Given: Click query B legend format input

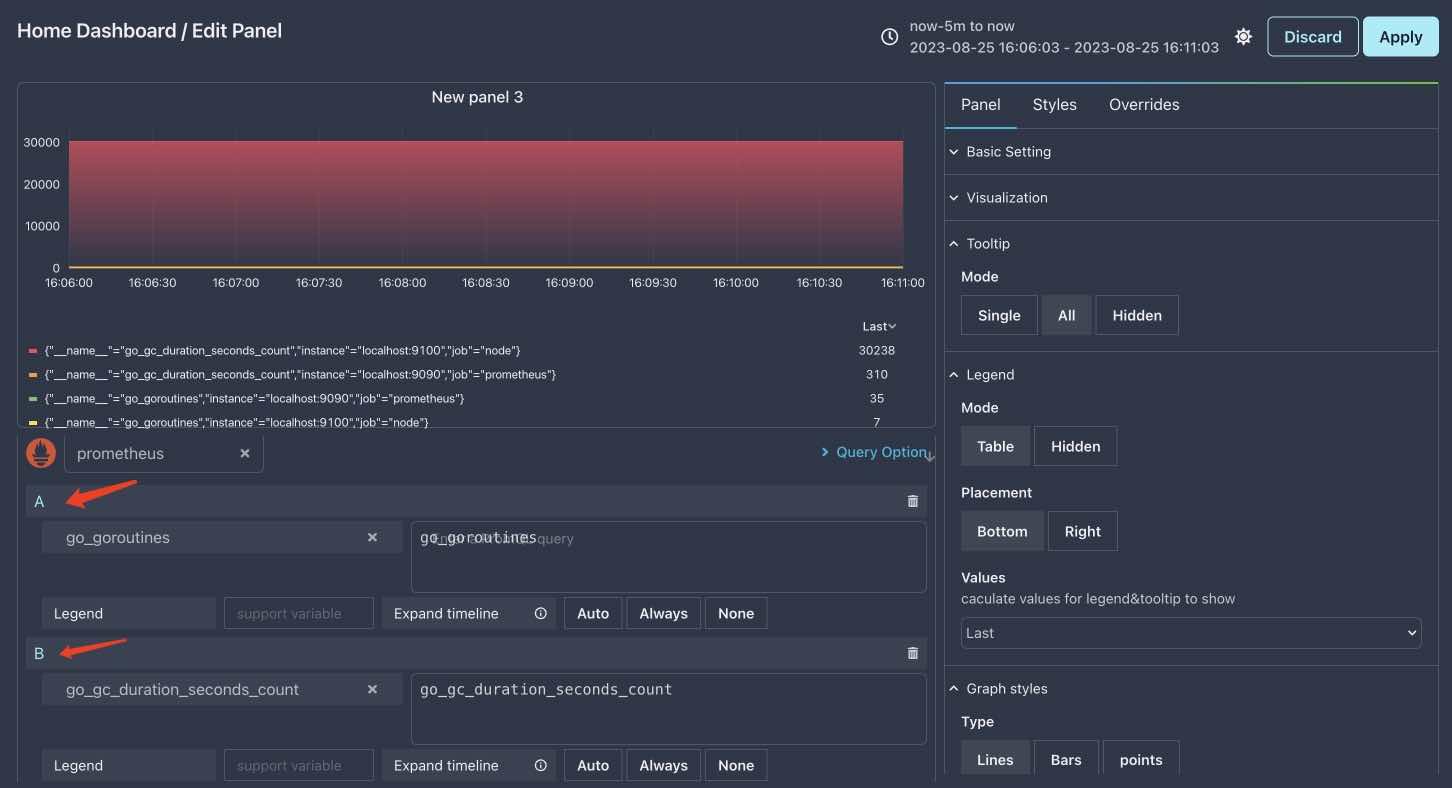Looking at the screenshot, I should pos(299,765).
